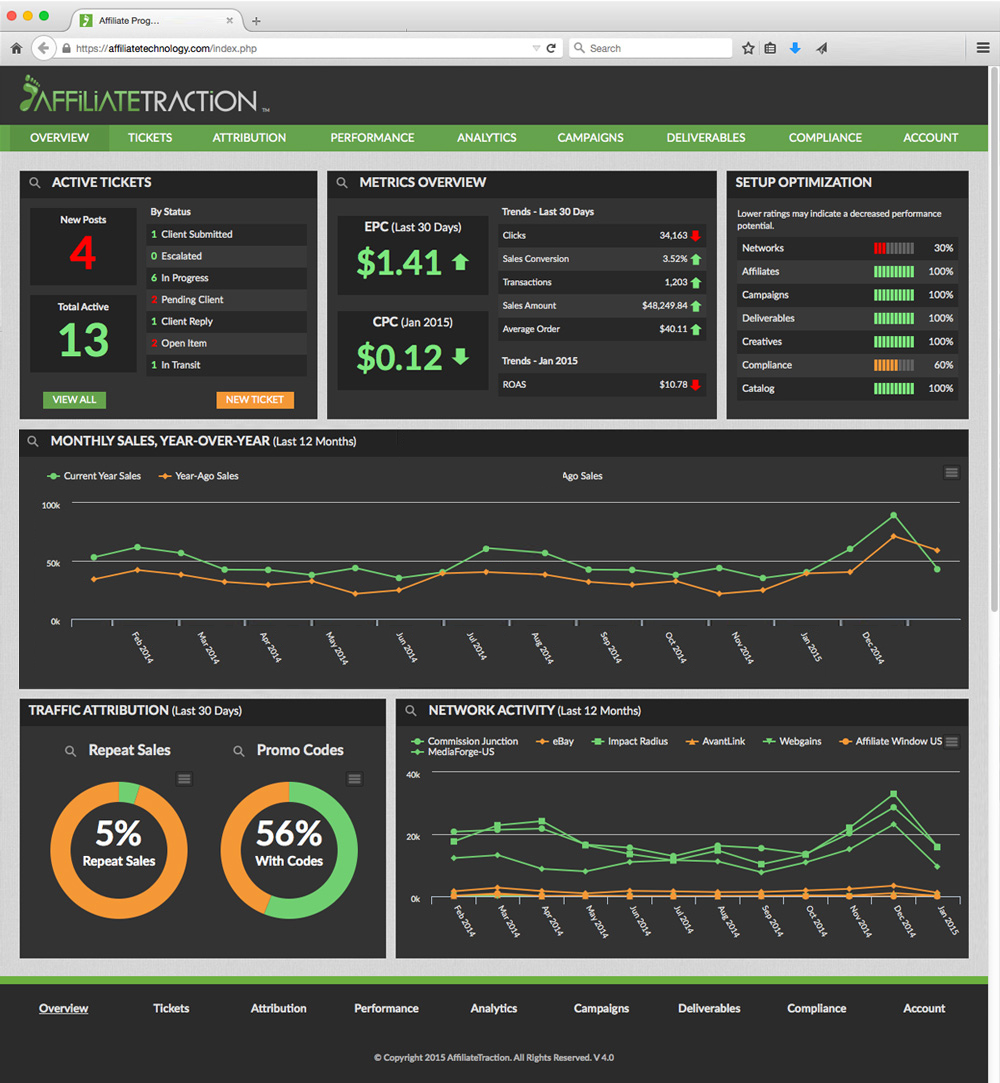Open the Tickets tab in green navigation
The height and width of the screenshot is (1083, 1000).
pyautogui.click(x=150, y=137)
